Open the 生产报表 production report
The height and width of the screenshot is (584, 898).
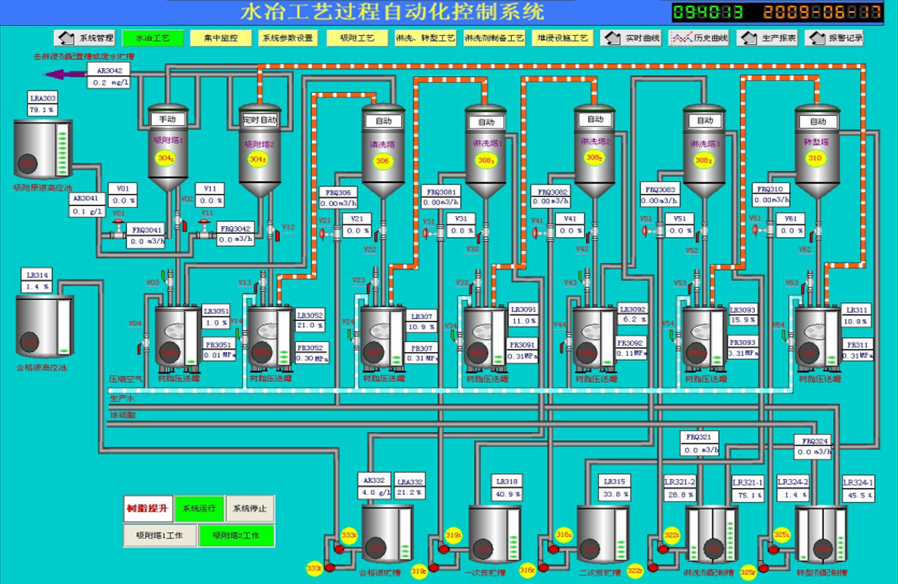pyautogui.click(x=772, y=37)
